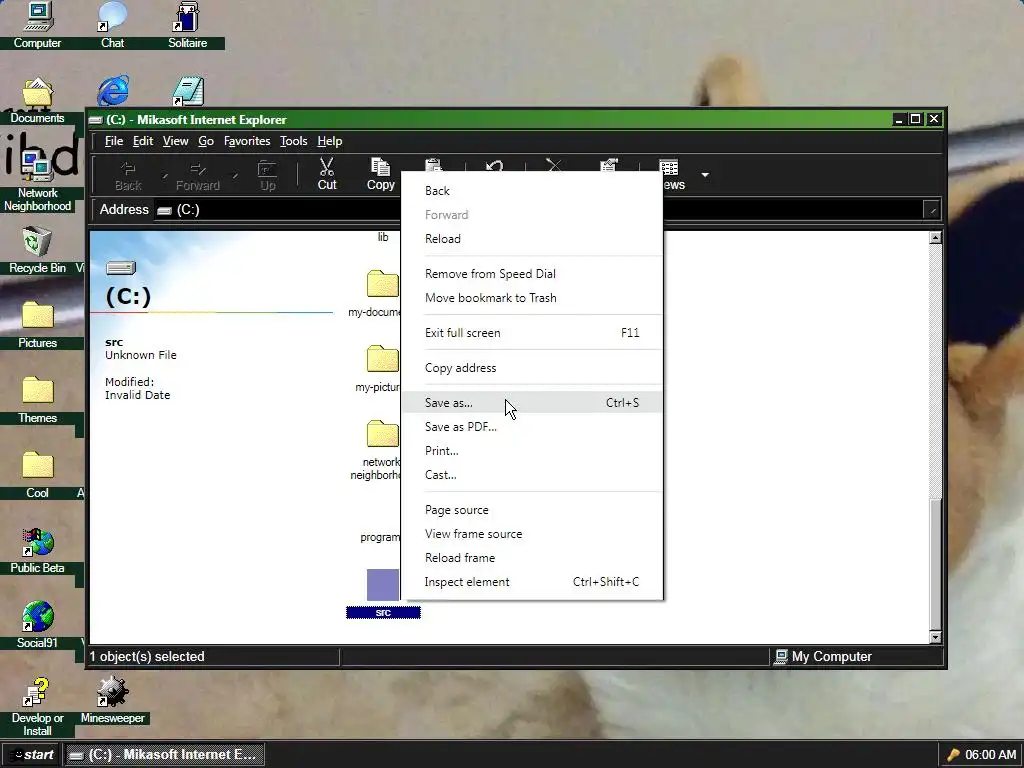1024x768 pixels.
Task: Choose Print... in the context menu
Action: pyautogui.click(x=532, y=451)
